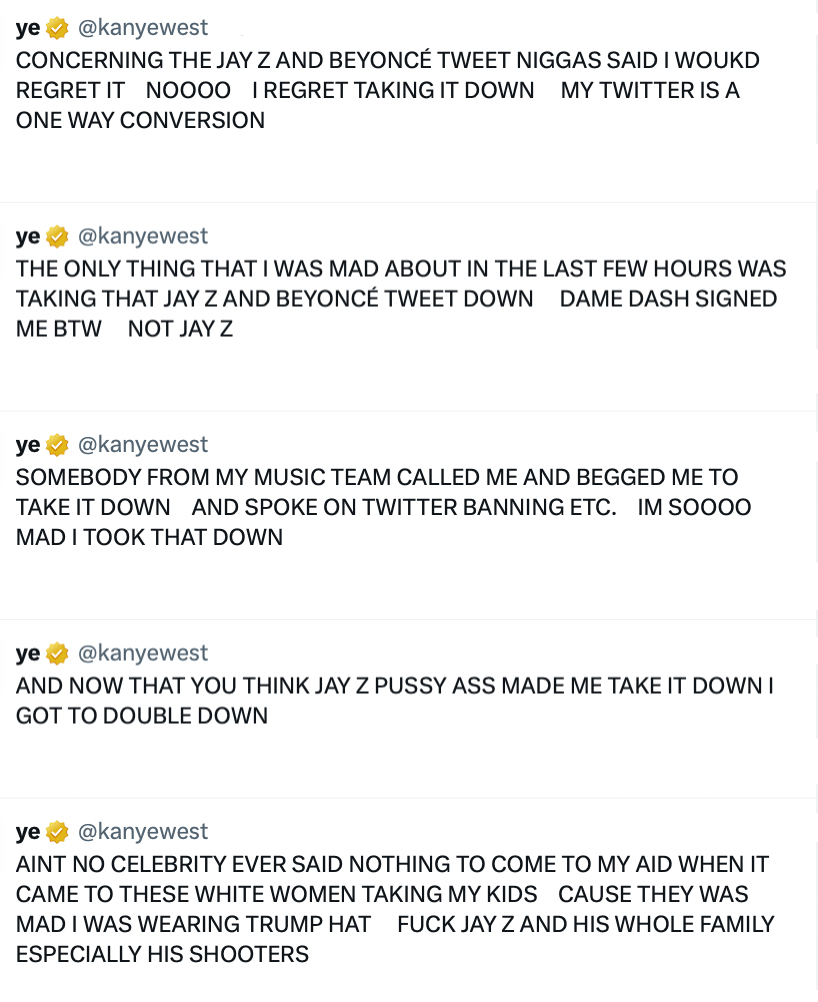This screenshot has width=818, height=1002.
Task: Open tweet text 'SOMEBODY FROM MY MUSIC TEAM CALLED ME'
Action: 294,477
